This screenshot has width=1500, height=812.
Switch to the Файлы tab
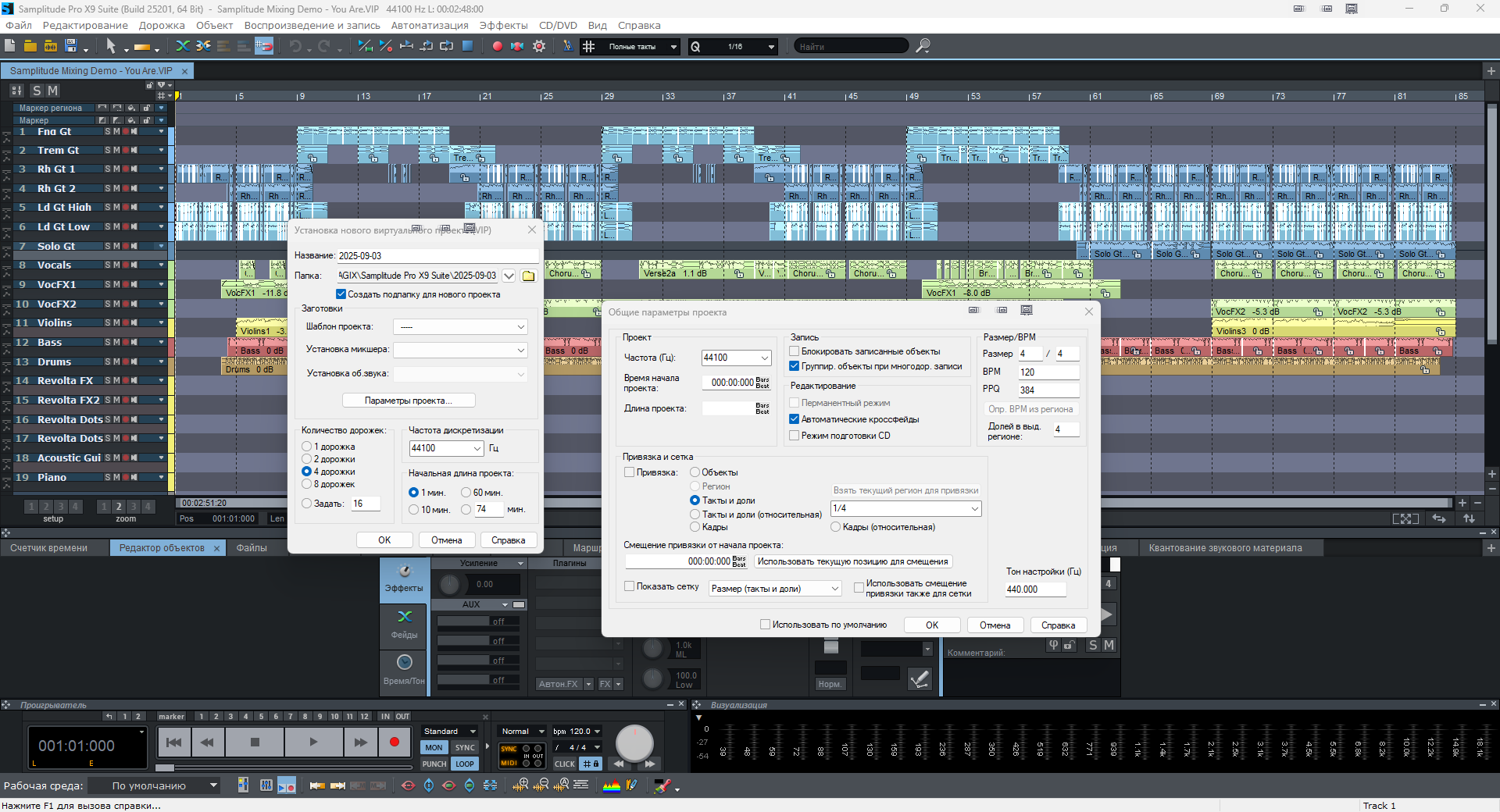point(252,548)
